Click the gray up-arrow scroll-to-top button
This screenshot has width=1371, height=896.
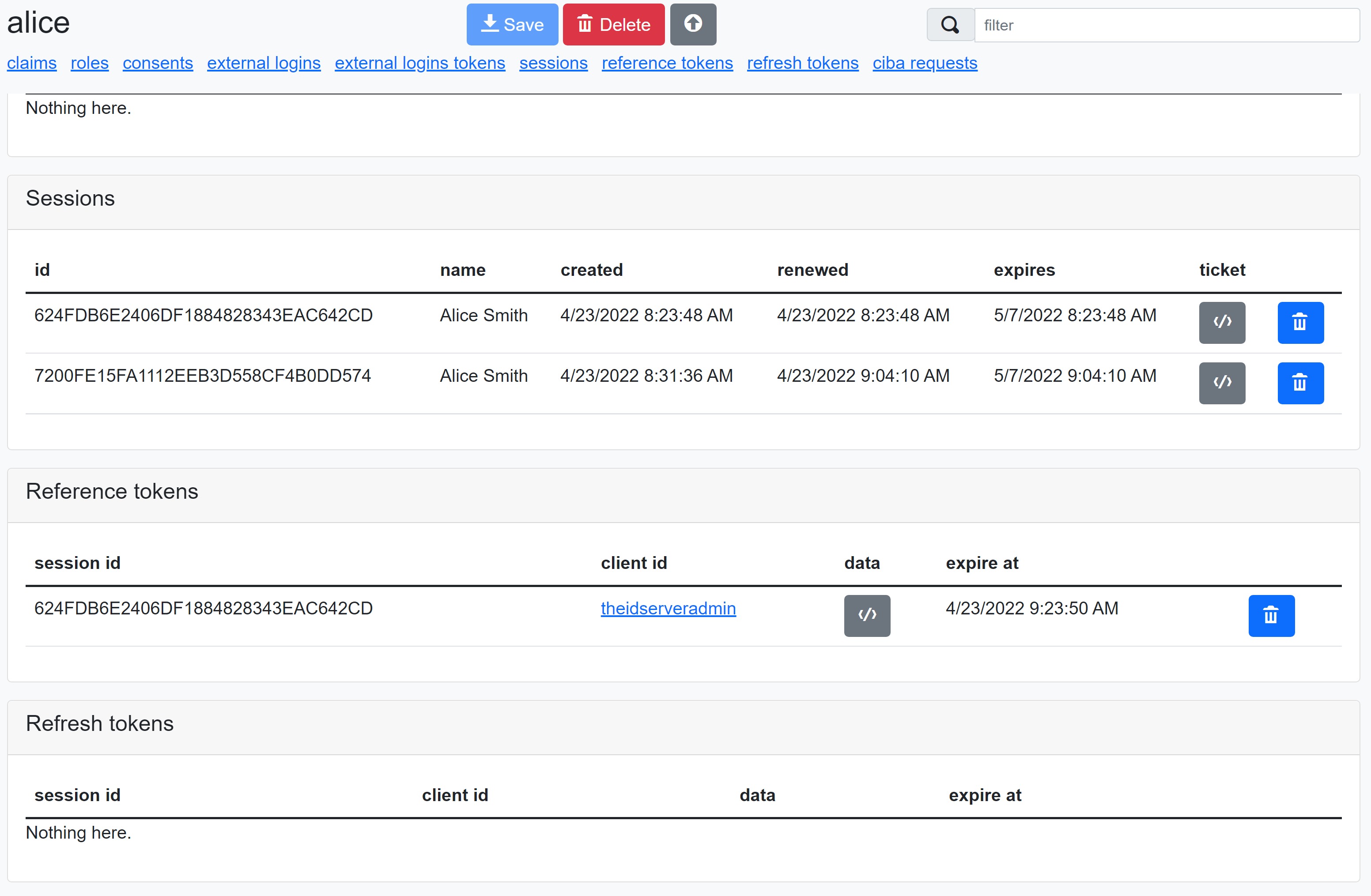coord(693,25)
